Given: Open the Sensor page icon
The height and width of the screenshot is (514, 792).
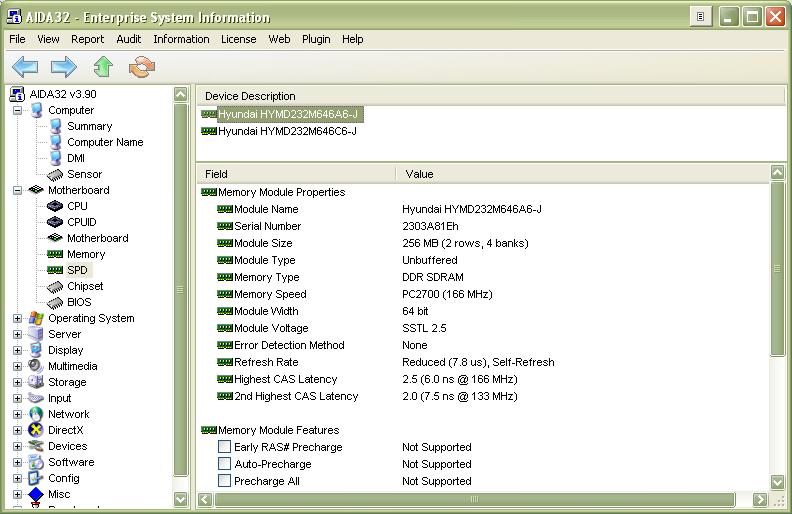Looking at the screenshot, I should tap(55, 175).
